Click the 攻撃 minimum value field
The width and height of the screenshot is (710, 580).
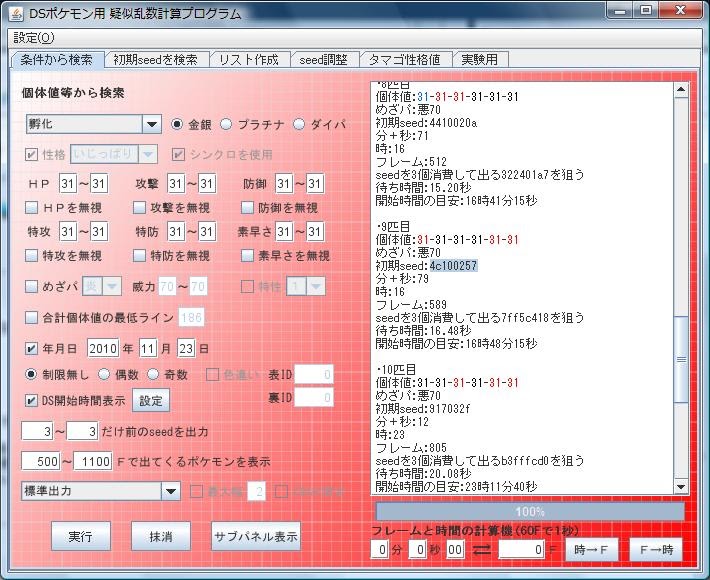click(x=175, y=183)
